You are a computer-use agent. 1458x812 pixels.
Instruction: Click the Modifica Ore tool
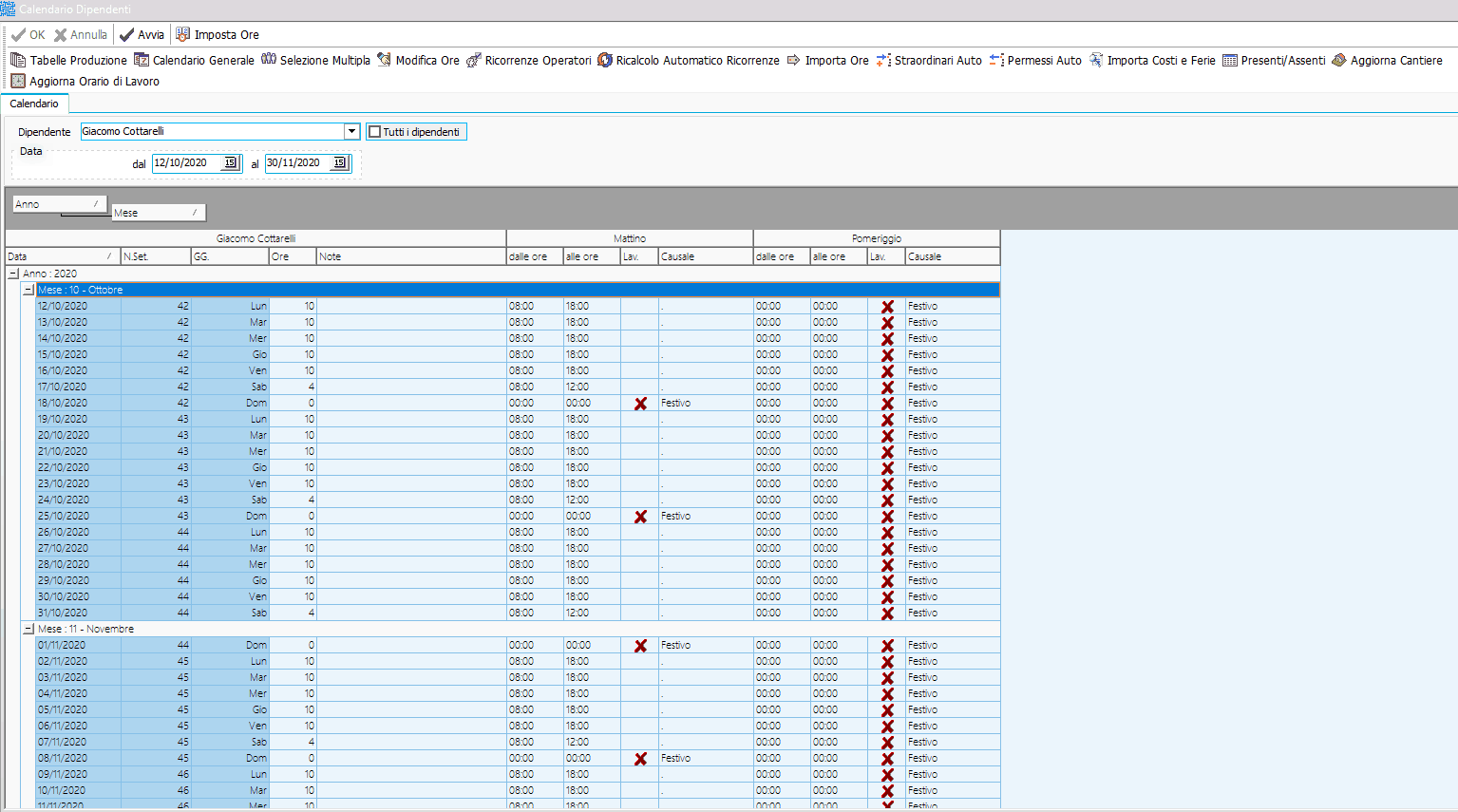[x=418, y=60]
